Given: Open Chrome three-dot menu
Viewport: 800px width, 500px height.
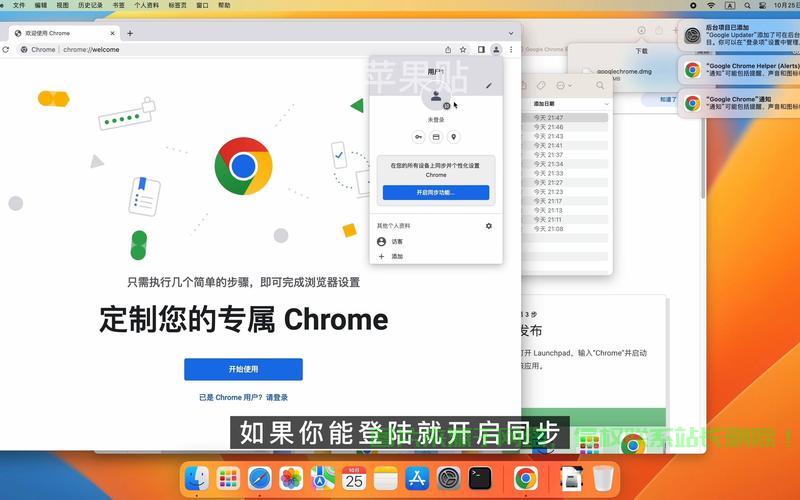Looking at the screenshot, I should coord(511,49).
